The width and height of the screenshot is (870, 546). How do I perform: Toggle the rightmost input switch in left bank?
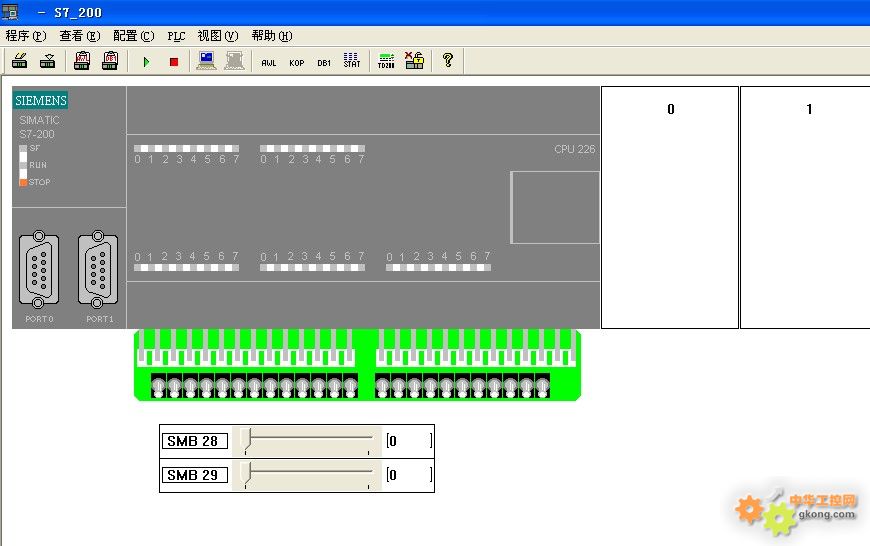point(351,387)
